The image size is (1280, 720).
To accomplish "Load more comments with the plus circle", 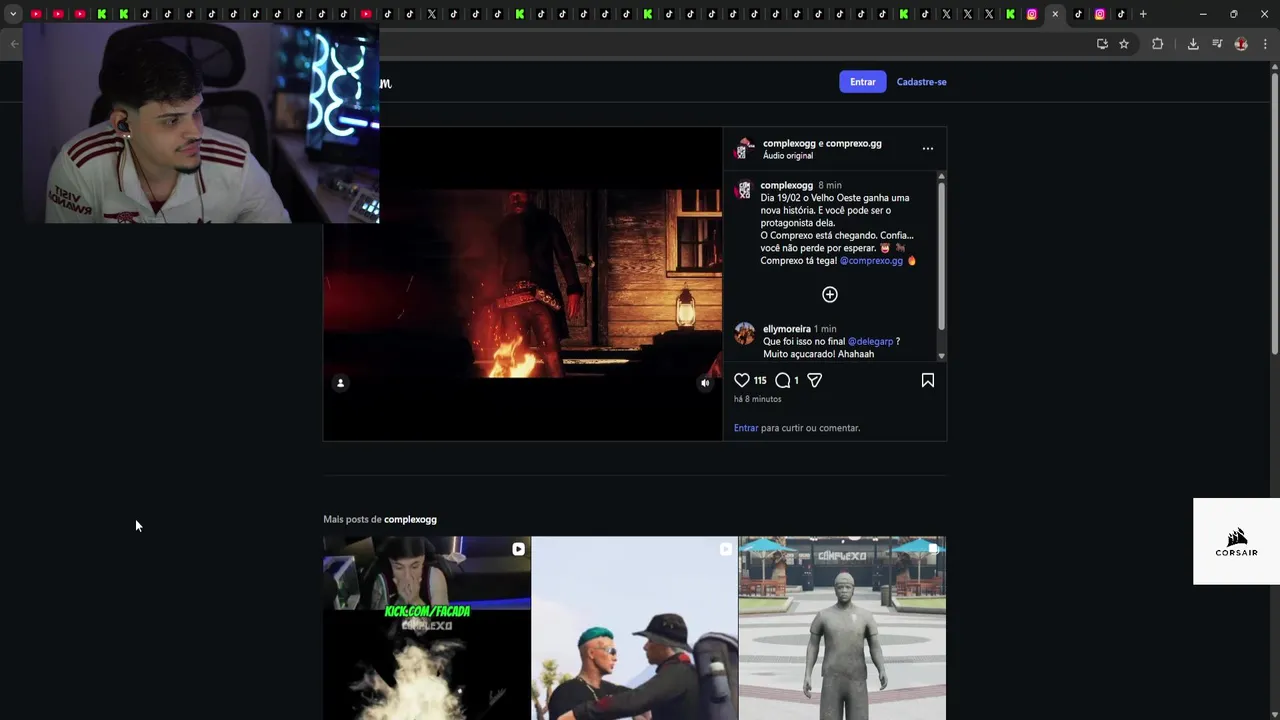I will coord(829,294).
